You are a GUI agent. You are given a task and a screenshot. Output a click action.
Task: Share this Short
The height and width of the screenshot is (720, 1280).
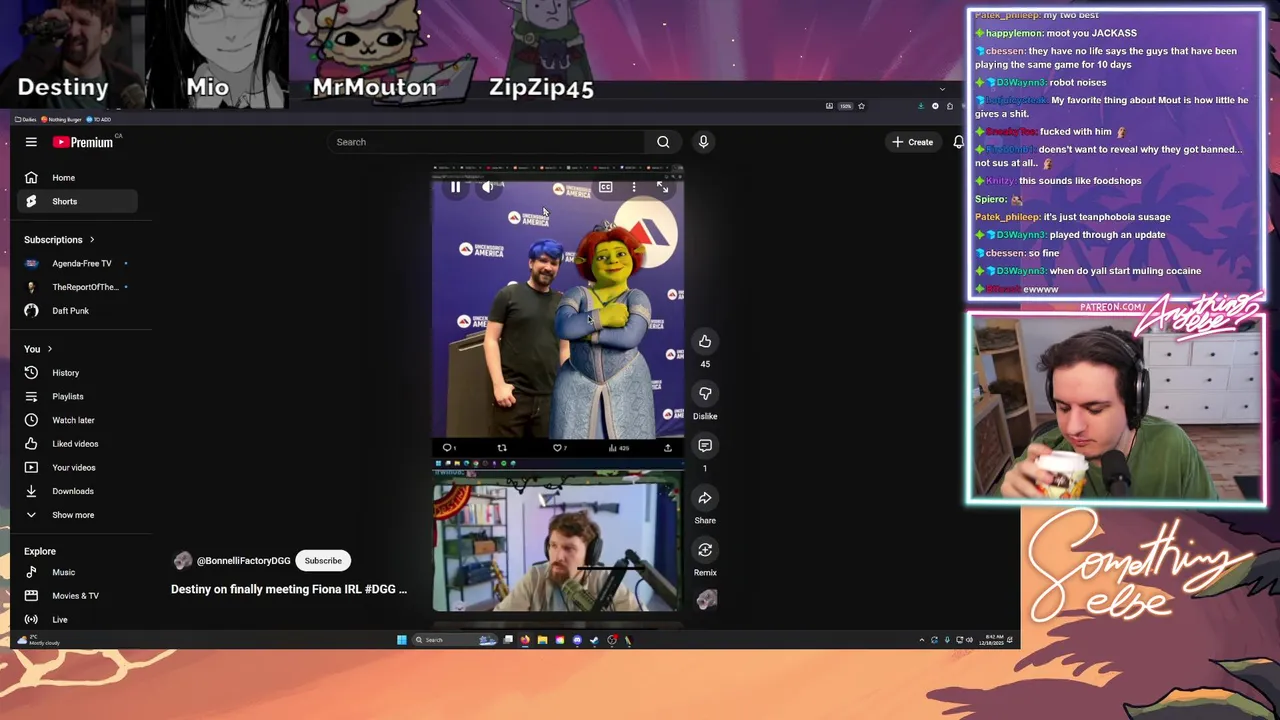(705, 498)
